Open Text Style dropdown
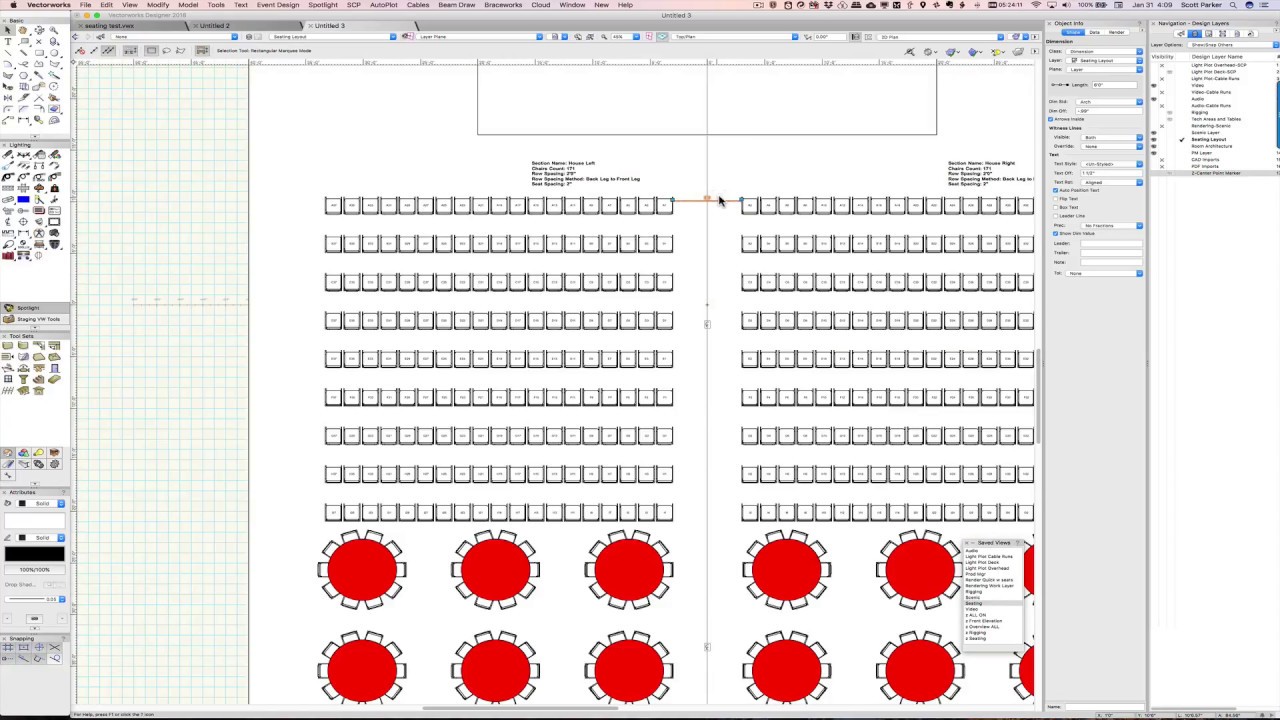The image size is (1280, 720). 1111,164
